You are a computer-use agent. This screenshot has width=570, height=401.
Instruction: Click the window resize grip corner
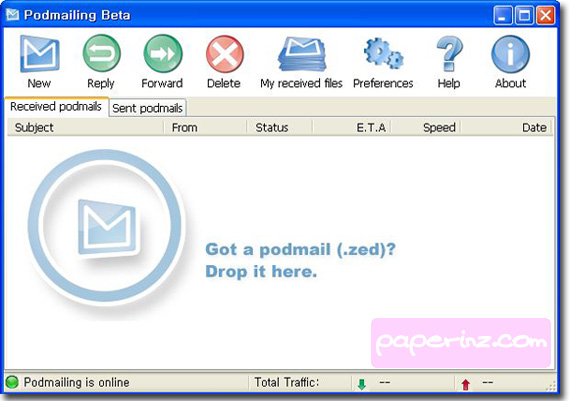(x=551, y=386)
